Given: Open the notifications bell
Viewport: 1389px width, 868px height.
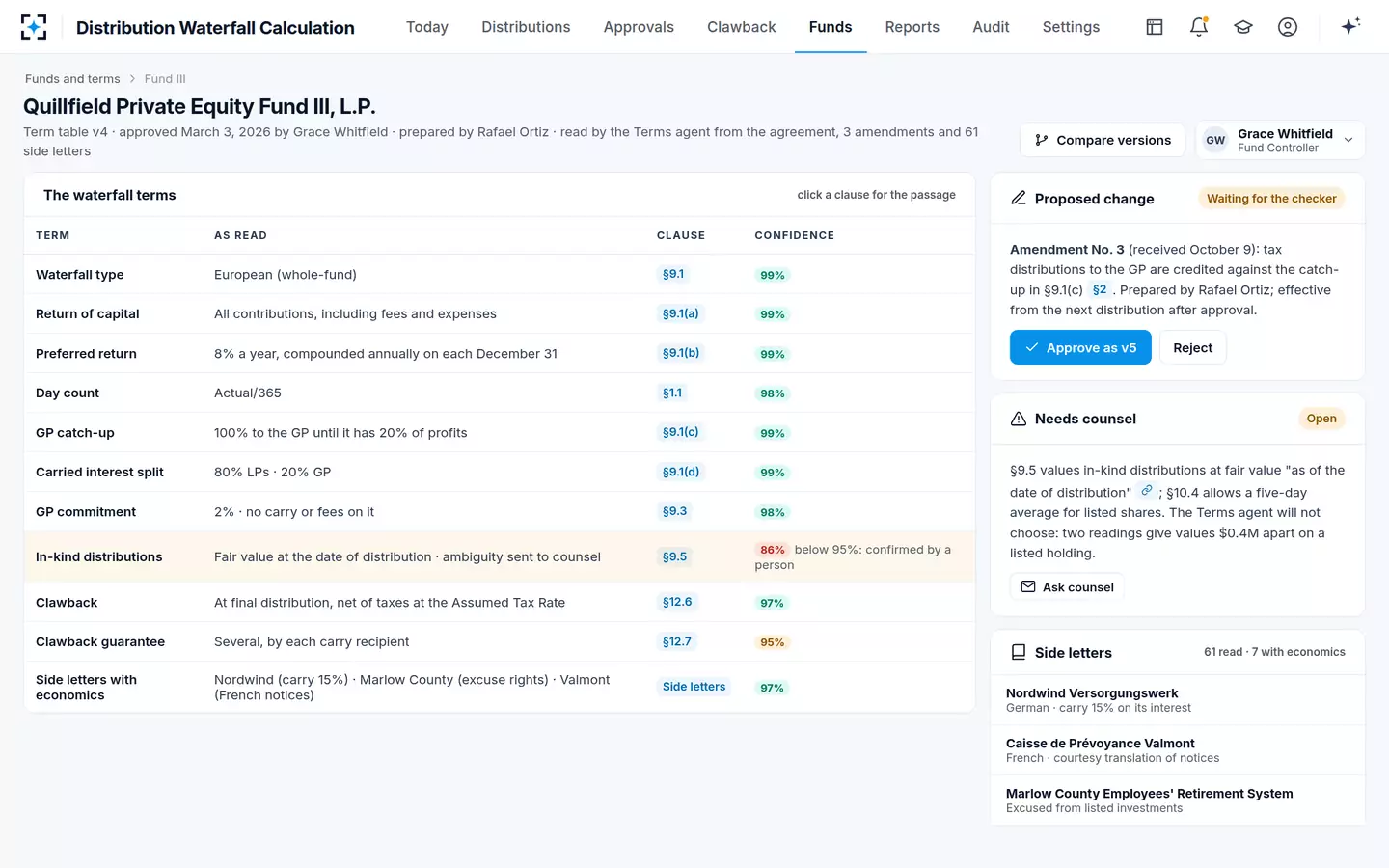Looking at the screenshot, I should tap(1199, 27).
